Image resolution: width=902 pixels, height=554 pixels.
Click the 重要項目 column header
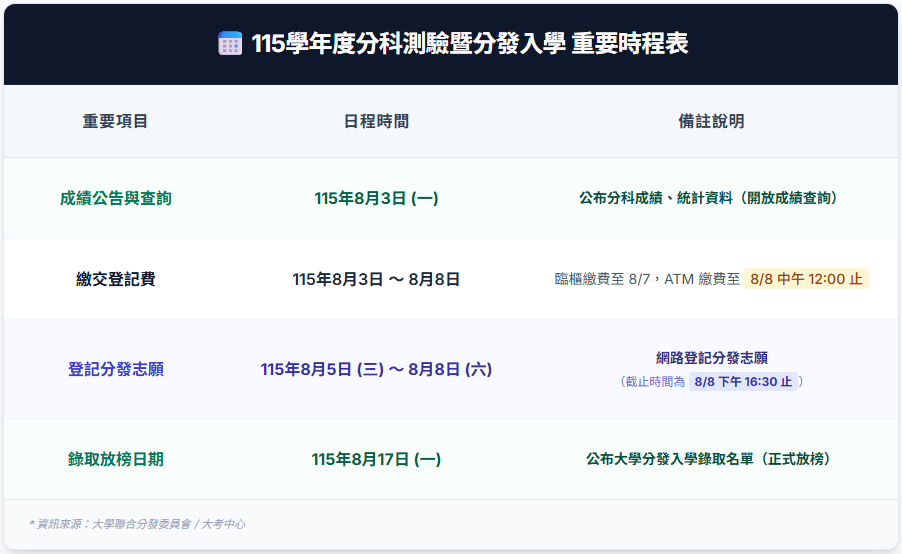[x=116, y=121]
